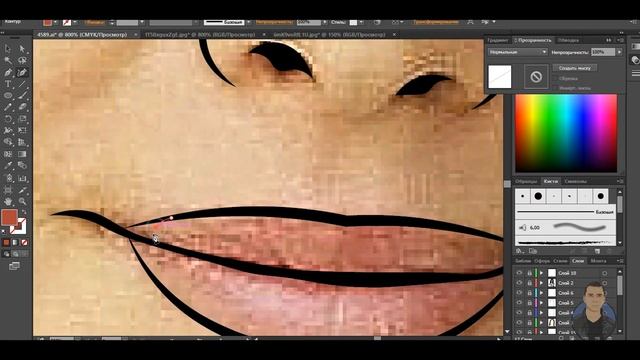Switch to the Обводка panel tab

click(x=568, y=40)
